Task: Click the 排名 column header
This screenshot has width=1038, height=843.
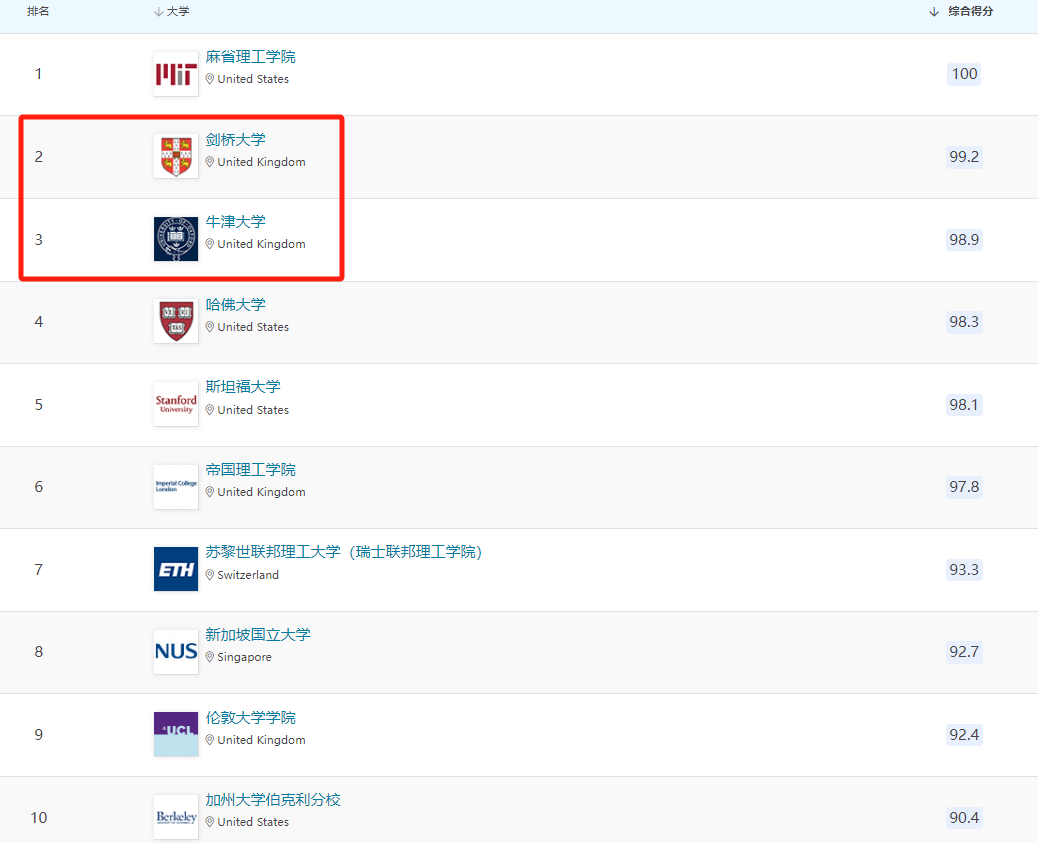Action: coord(38,11)
